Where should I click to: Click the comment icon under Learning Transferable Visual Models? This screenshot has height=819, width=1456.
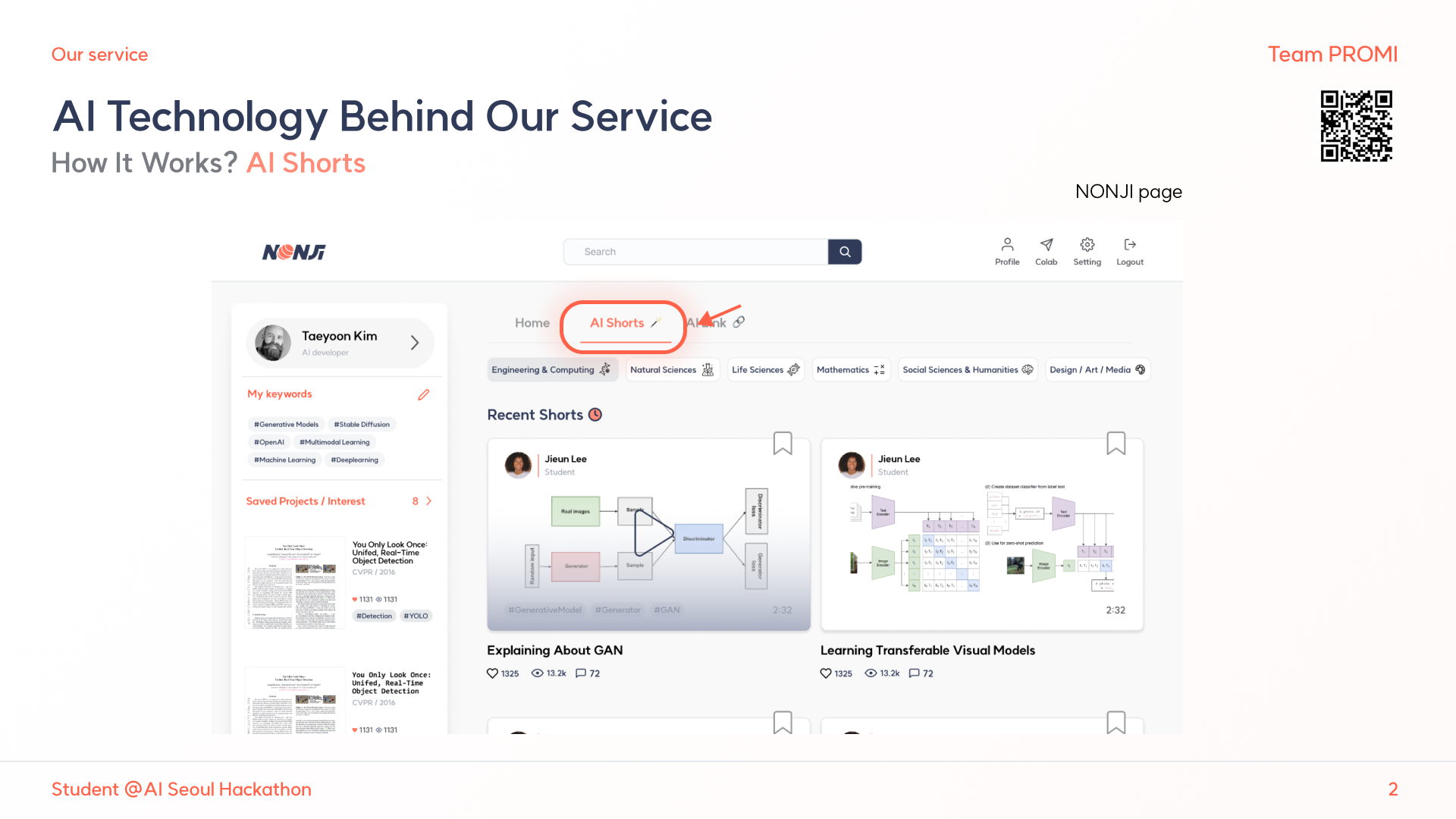(x=914, y=673)
